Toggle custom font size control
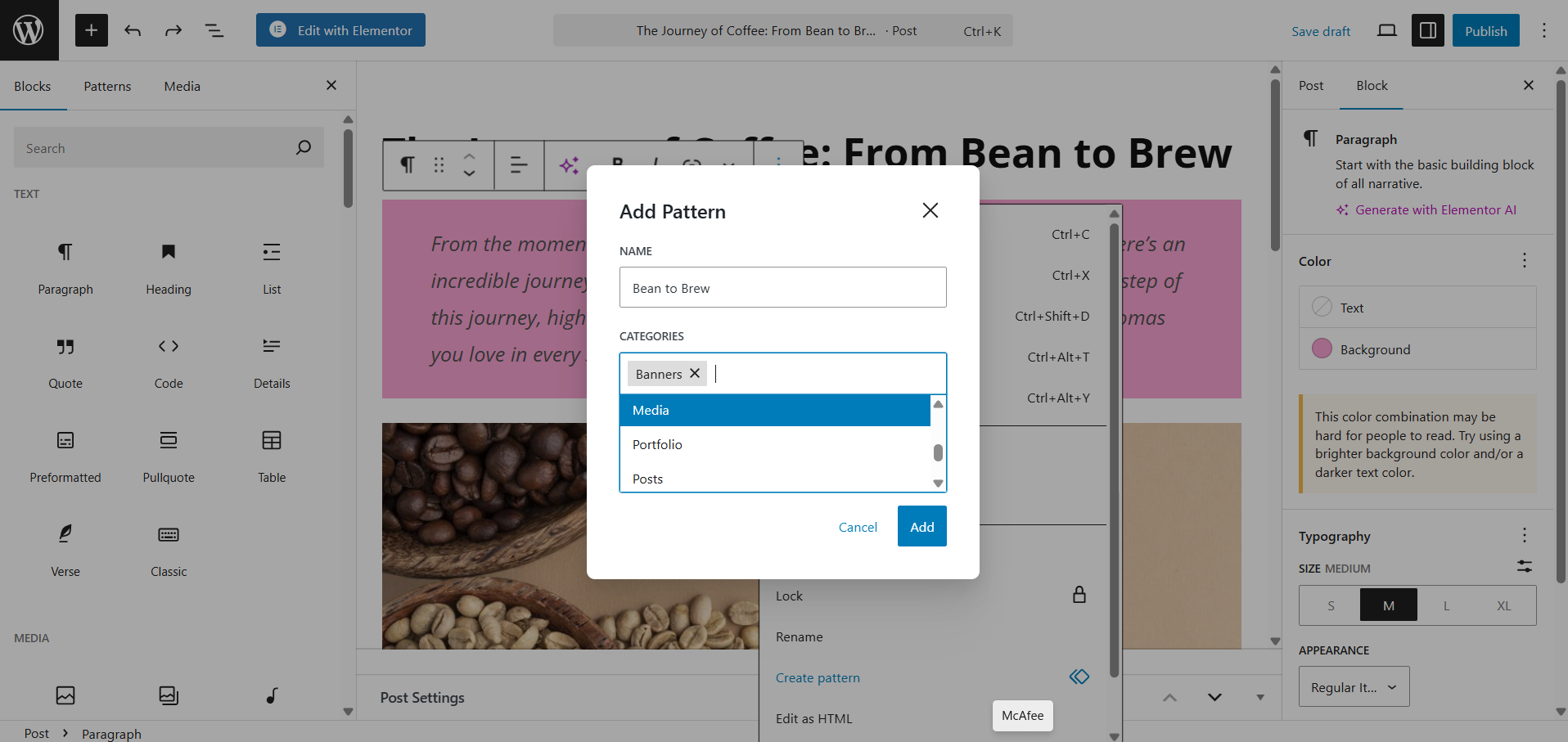This screenshot has height=742, width=1568. 1524,566
